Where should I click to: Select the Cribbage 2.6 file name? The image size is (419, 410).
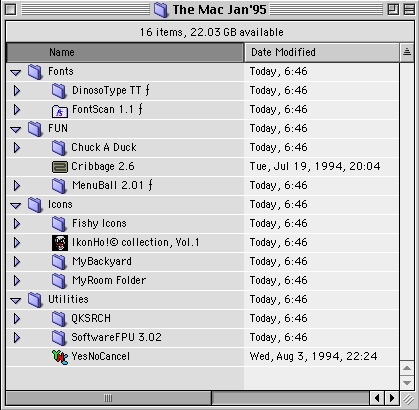pos(103,167)
